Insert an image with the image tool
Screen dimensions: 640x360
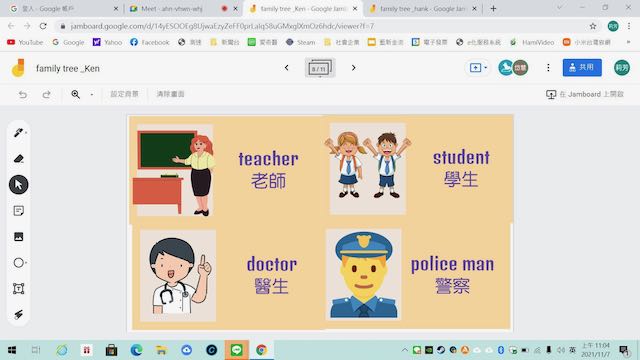pyautogui.click(x=18, y=237)
